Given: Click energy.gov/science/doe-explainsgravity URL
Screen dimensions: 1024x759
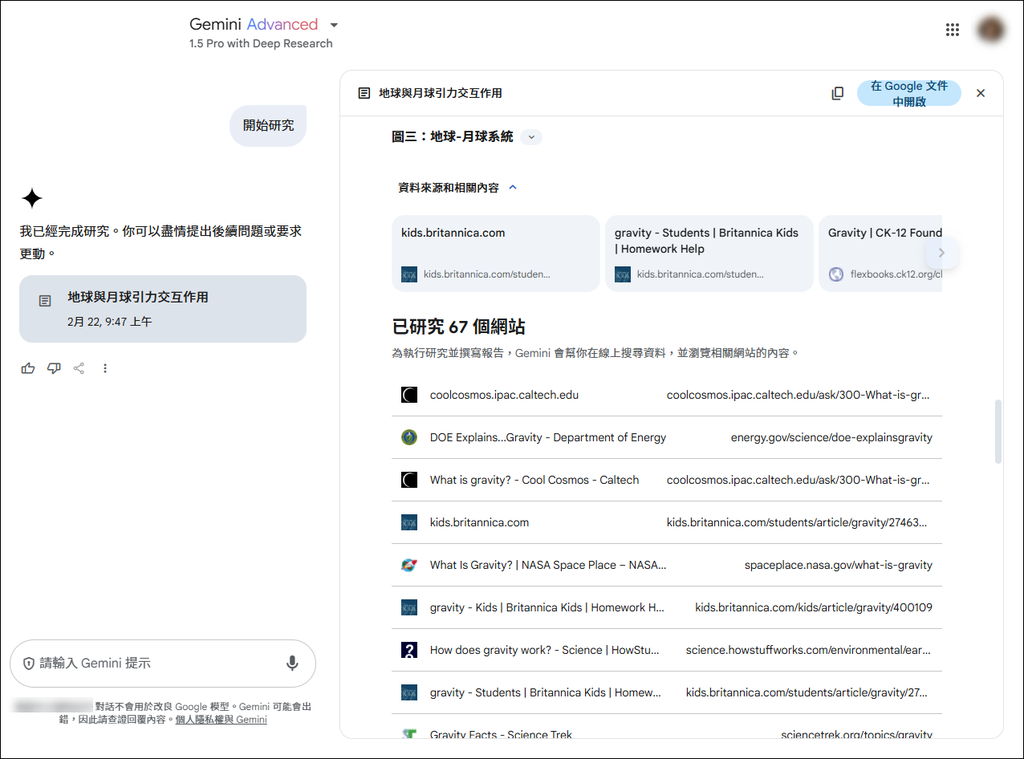Looking at the screenshot, I should coord(831,438).
